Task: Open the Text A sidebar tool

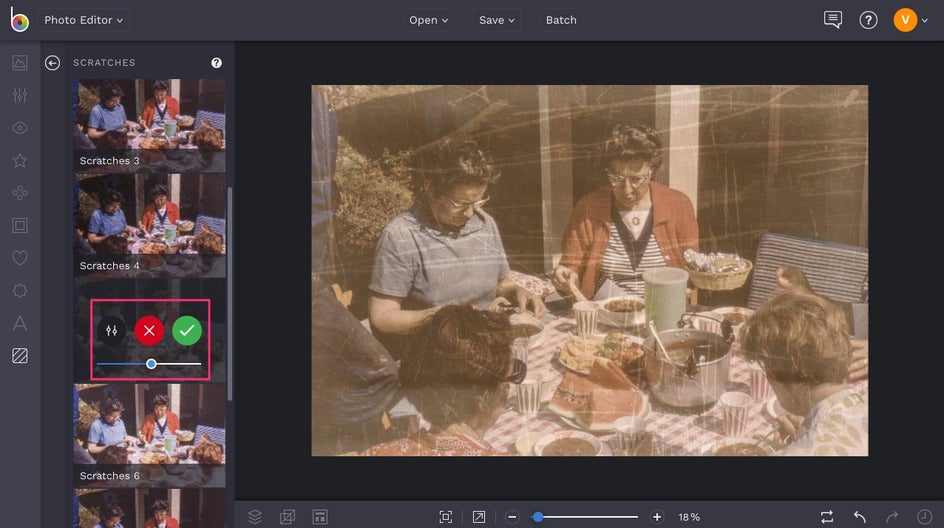Action: [20, 323]
